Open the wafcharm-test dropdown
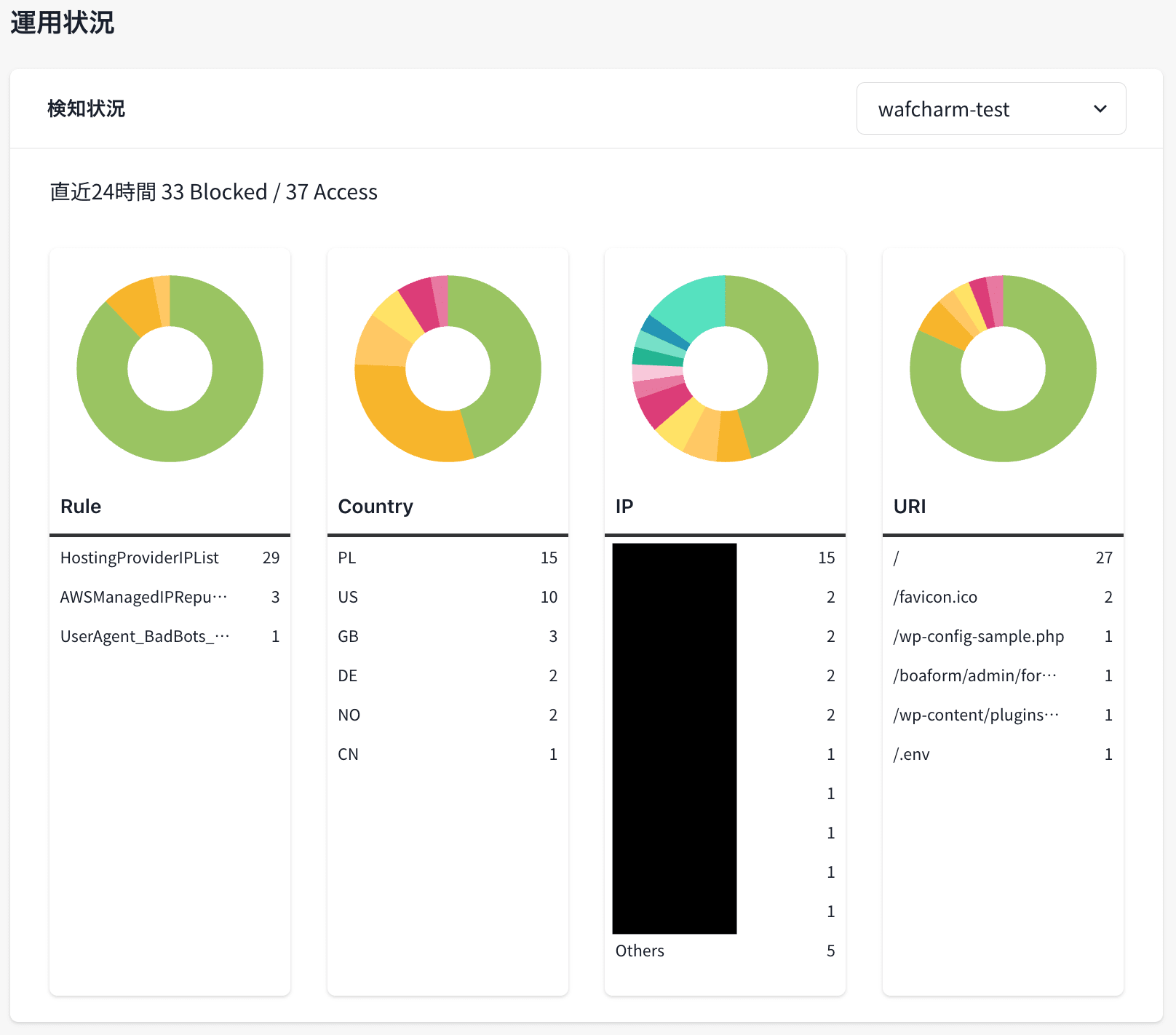1176x1035 pixels. pyautogui.click(x=990, y=109)
